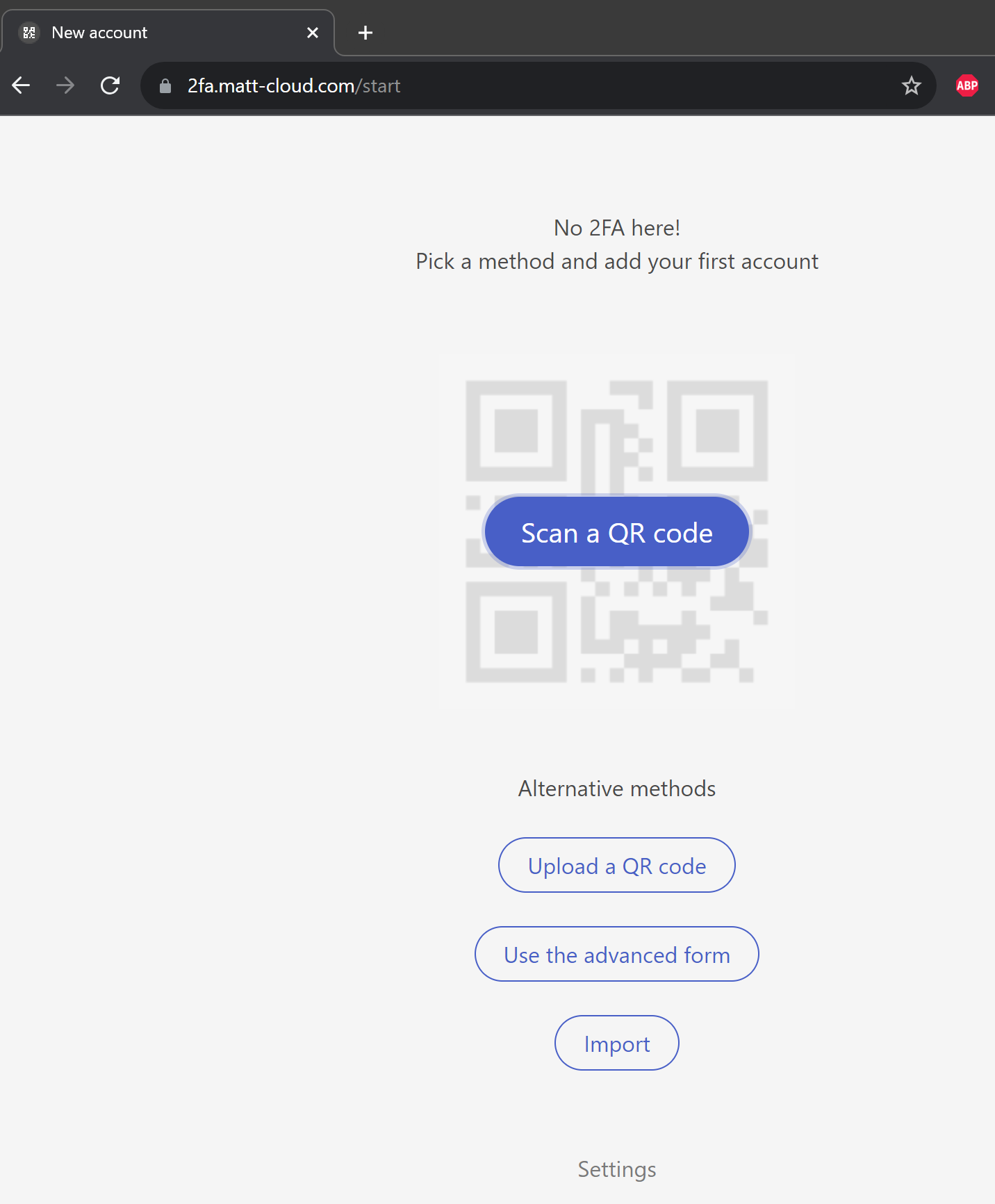This screenshot has width=995, height=1204.
Task: Click the favicon on the New account tab
Action: tap(29, 33)
